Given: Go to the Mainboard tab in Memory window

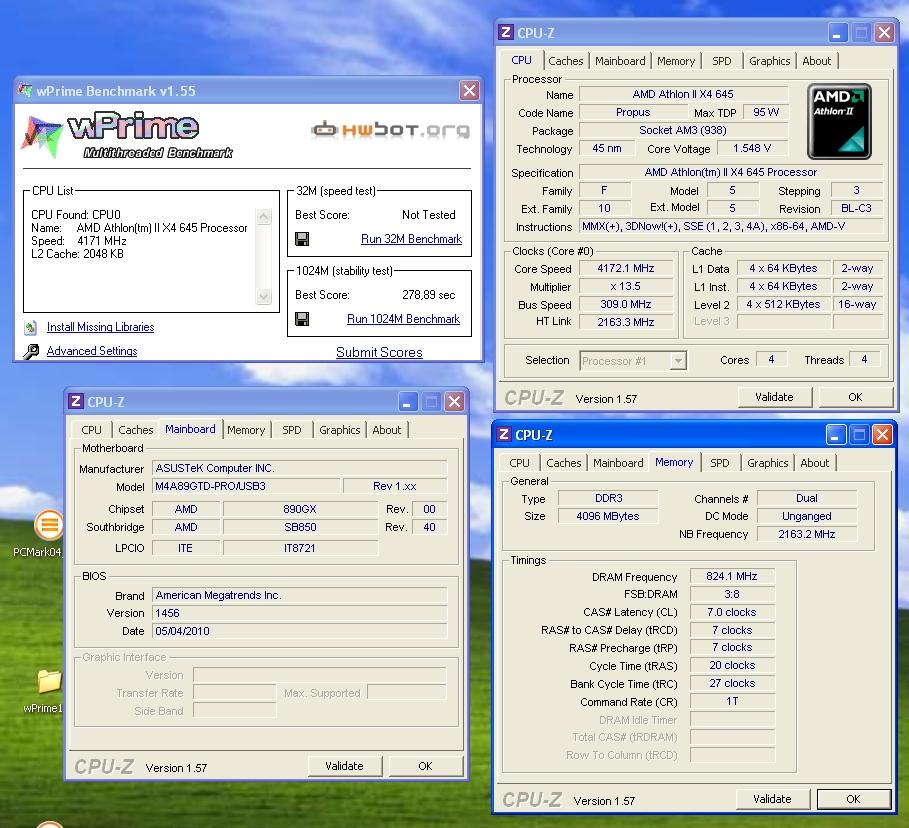Looking at the screenshot, I should [x=618, y=463].
